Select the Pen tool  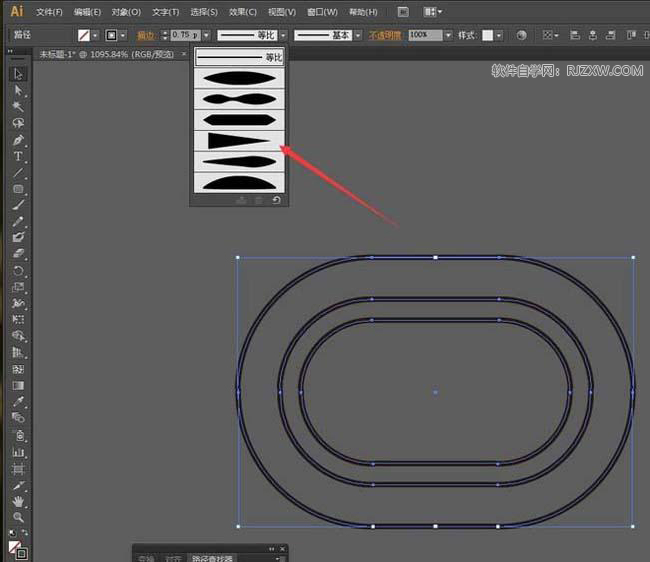18,140
